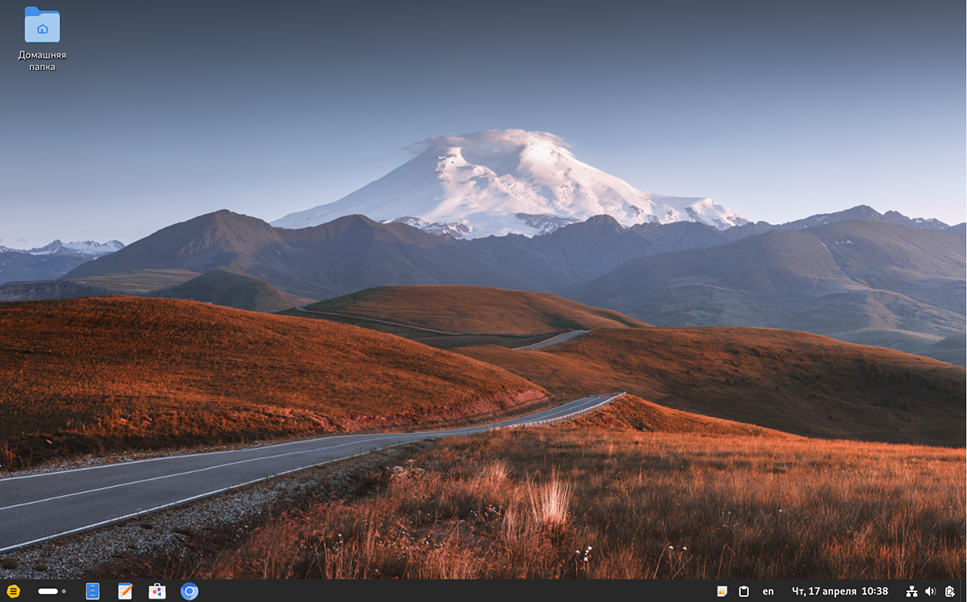Open the volume speaker control
The image size is (967, 602).
930,591
